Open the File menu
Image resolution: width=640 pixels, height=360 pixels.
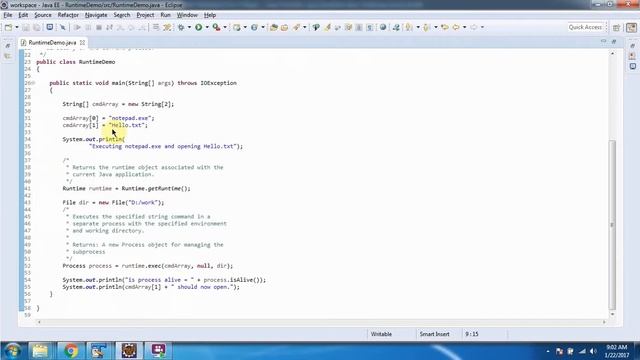pos(8,15)
